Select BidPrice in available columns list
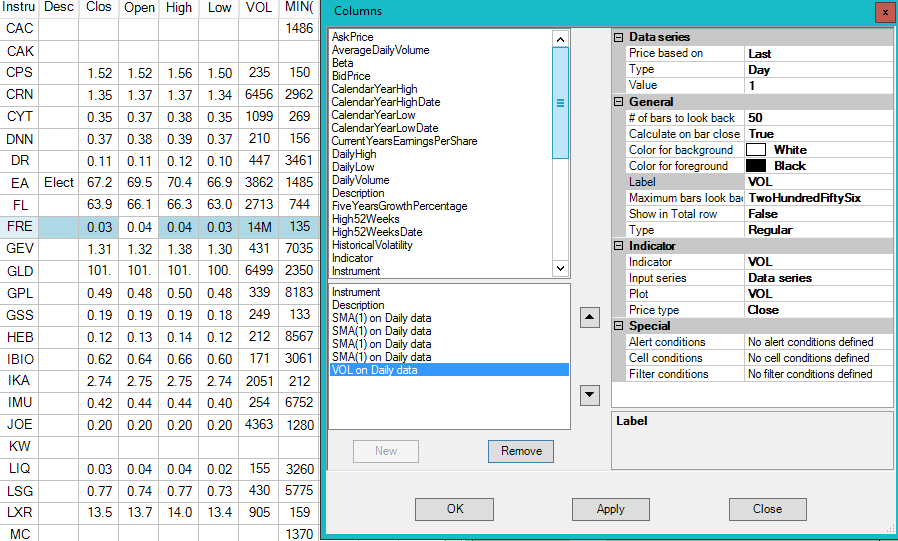This screenshot has height=541, width=898. click(x=350, y=76)
